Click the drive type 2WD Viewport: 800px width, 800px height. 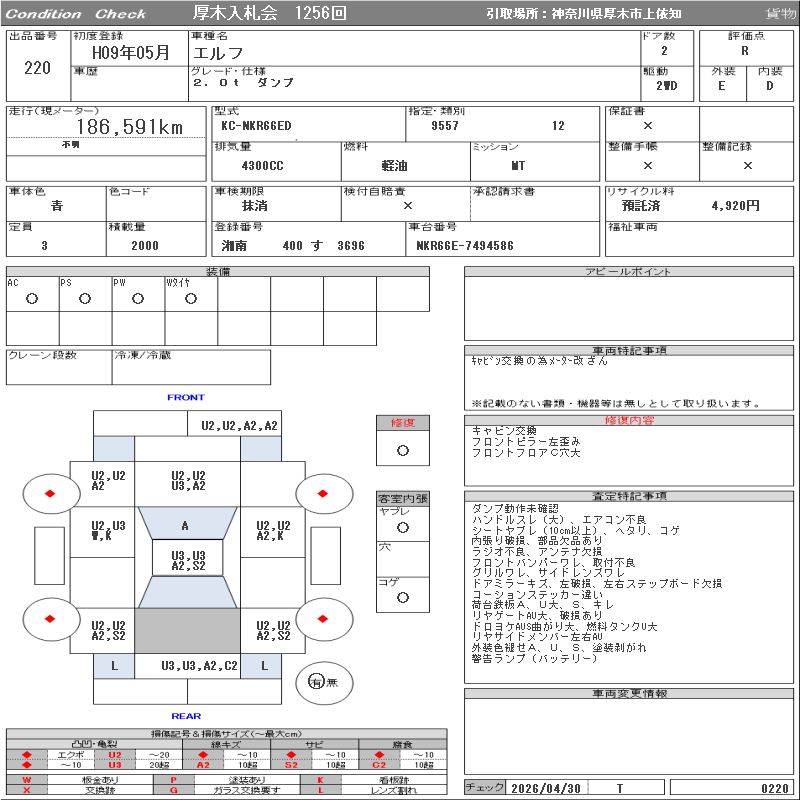pos(667,86)
